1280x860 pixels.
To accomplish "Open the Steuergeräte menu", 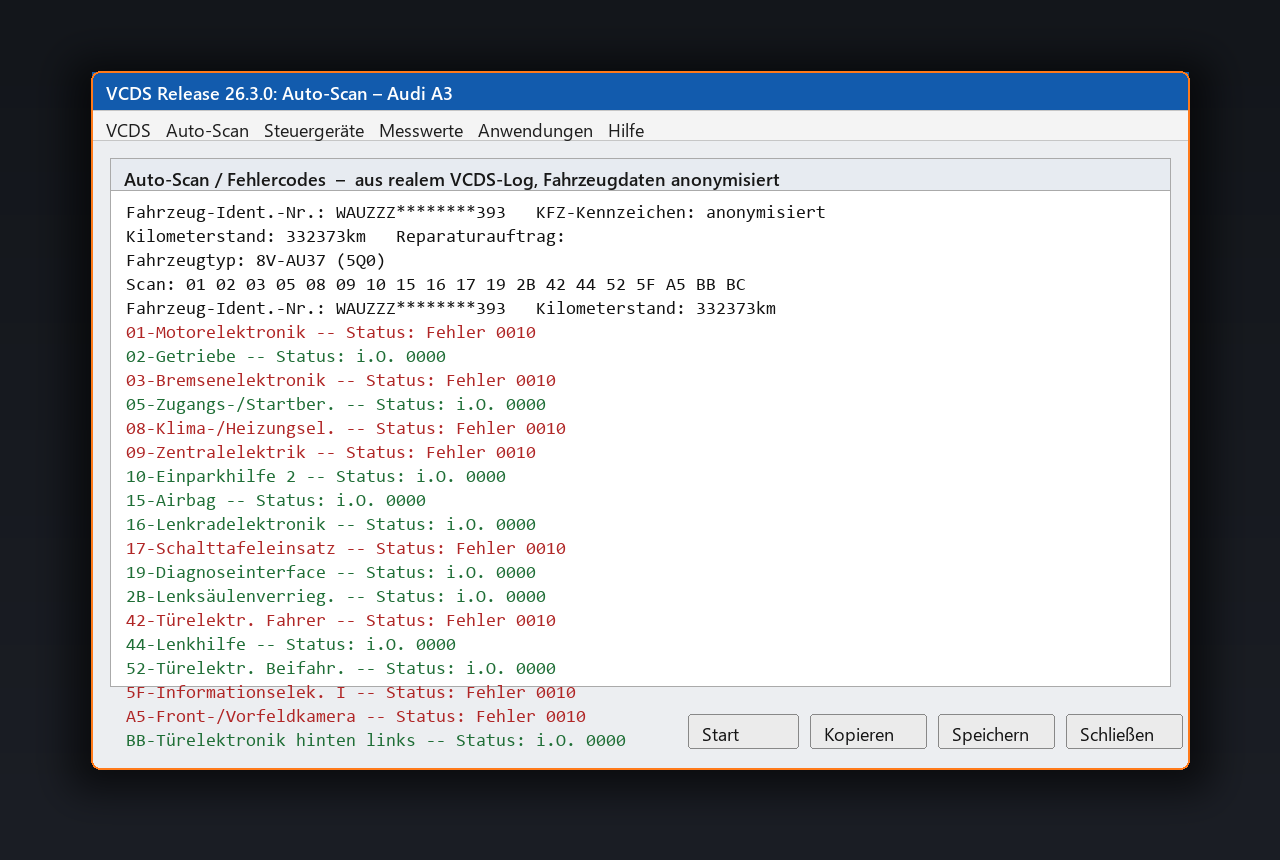I will 314,131.
